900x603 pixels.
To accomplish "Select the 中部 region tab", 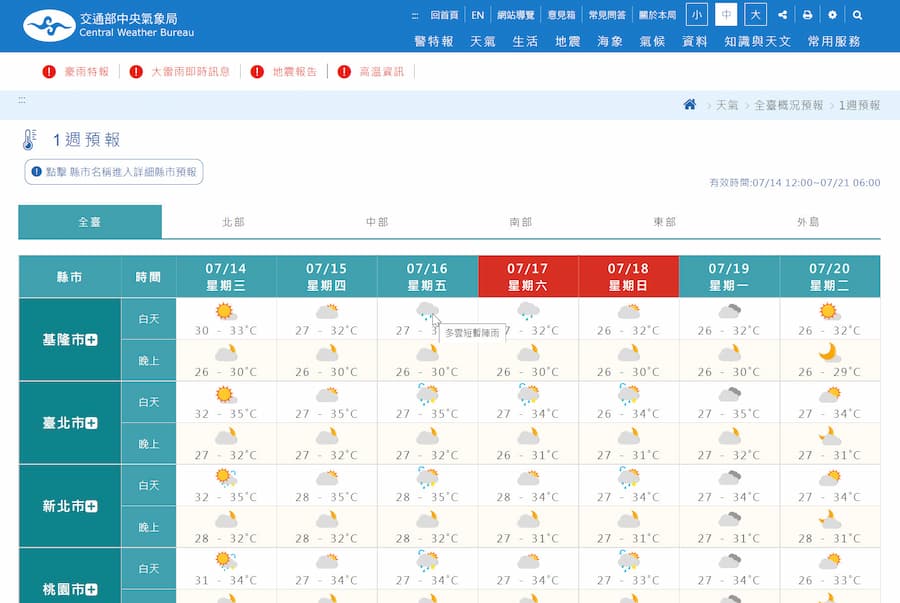I will [377, 222].
